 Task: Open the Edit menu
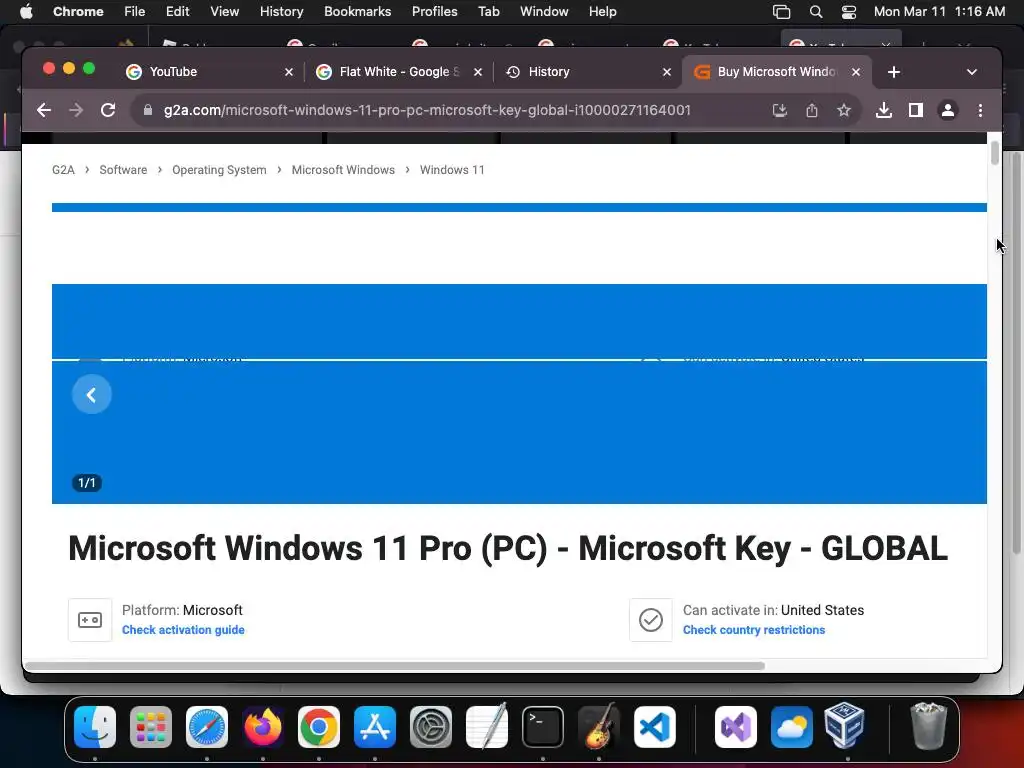click(177, 11)
